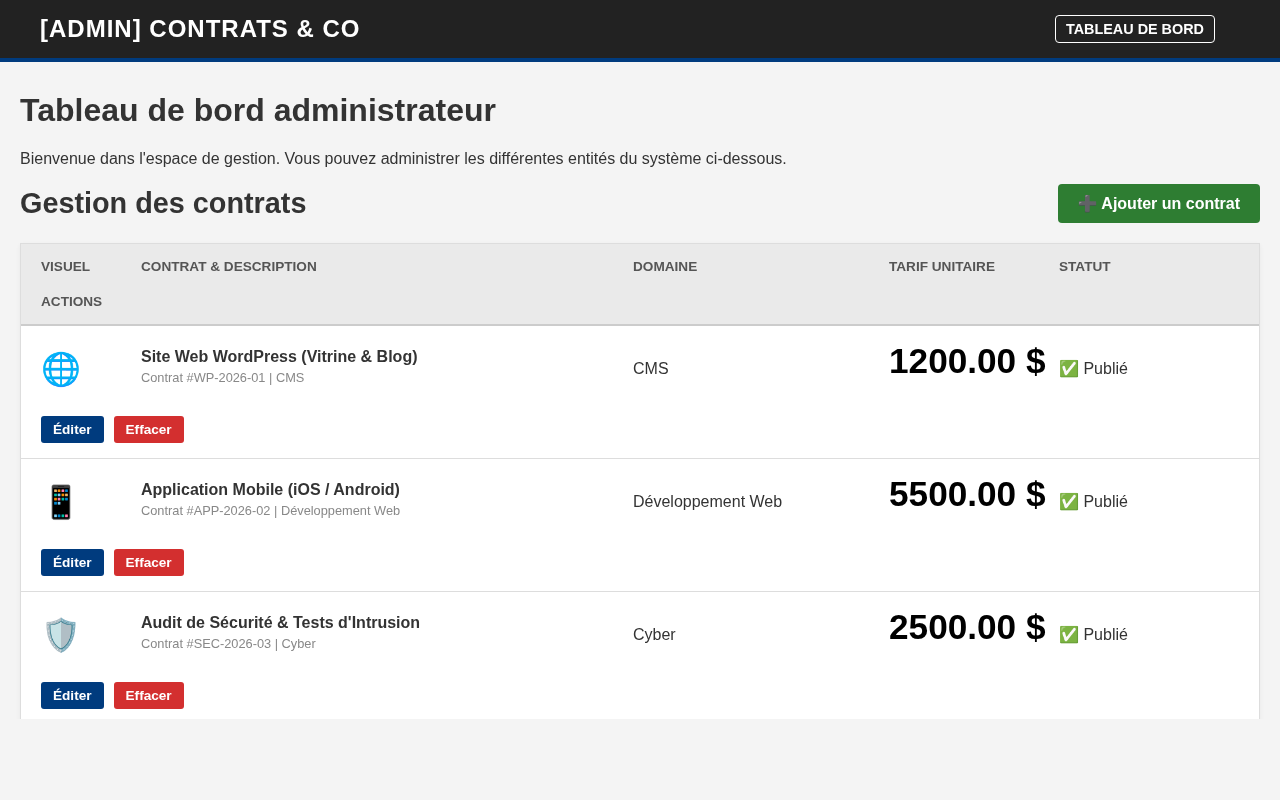Click the shield icon for Security Audit

[x=61, y=635]
